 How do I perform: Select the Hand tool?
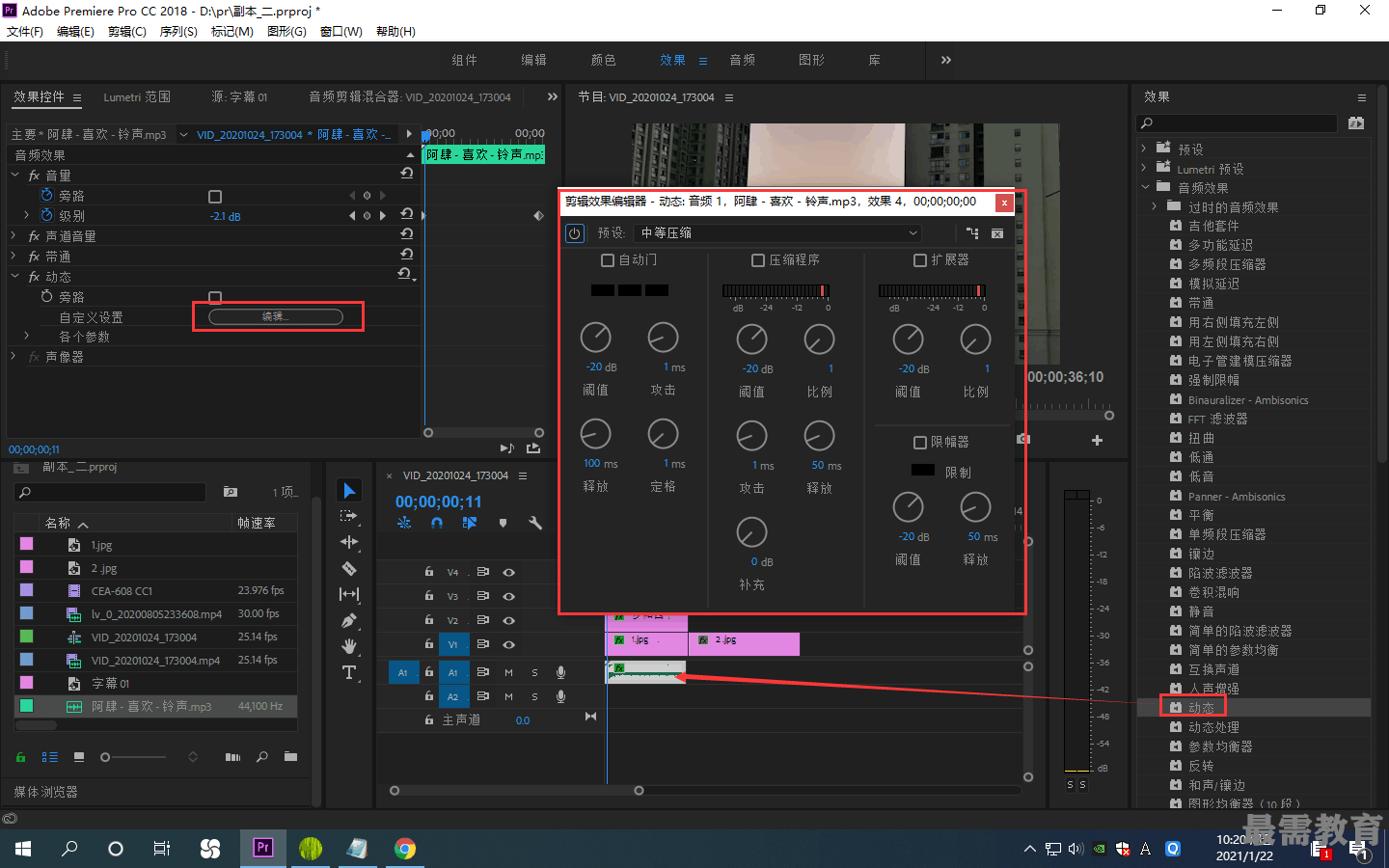[349, 646]
